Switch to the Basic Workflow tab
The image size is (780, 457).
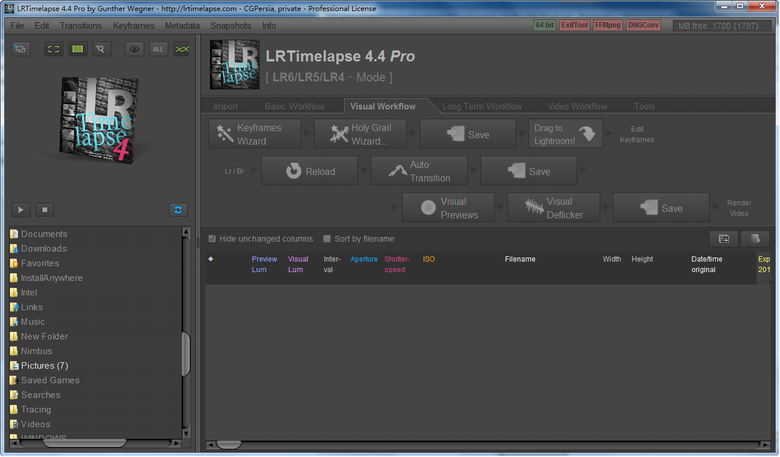click(x=294, y=106)
